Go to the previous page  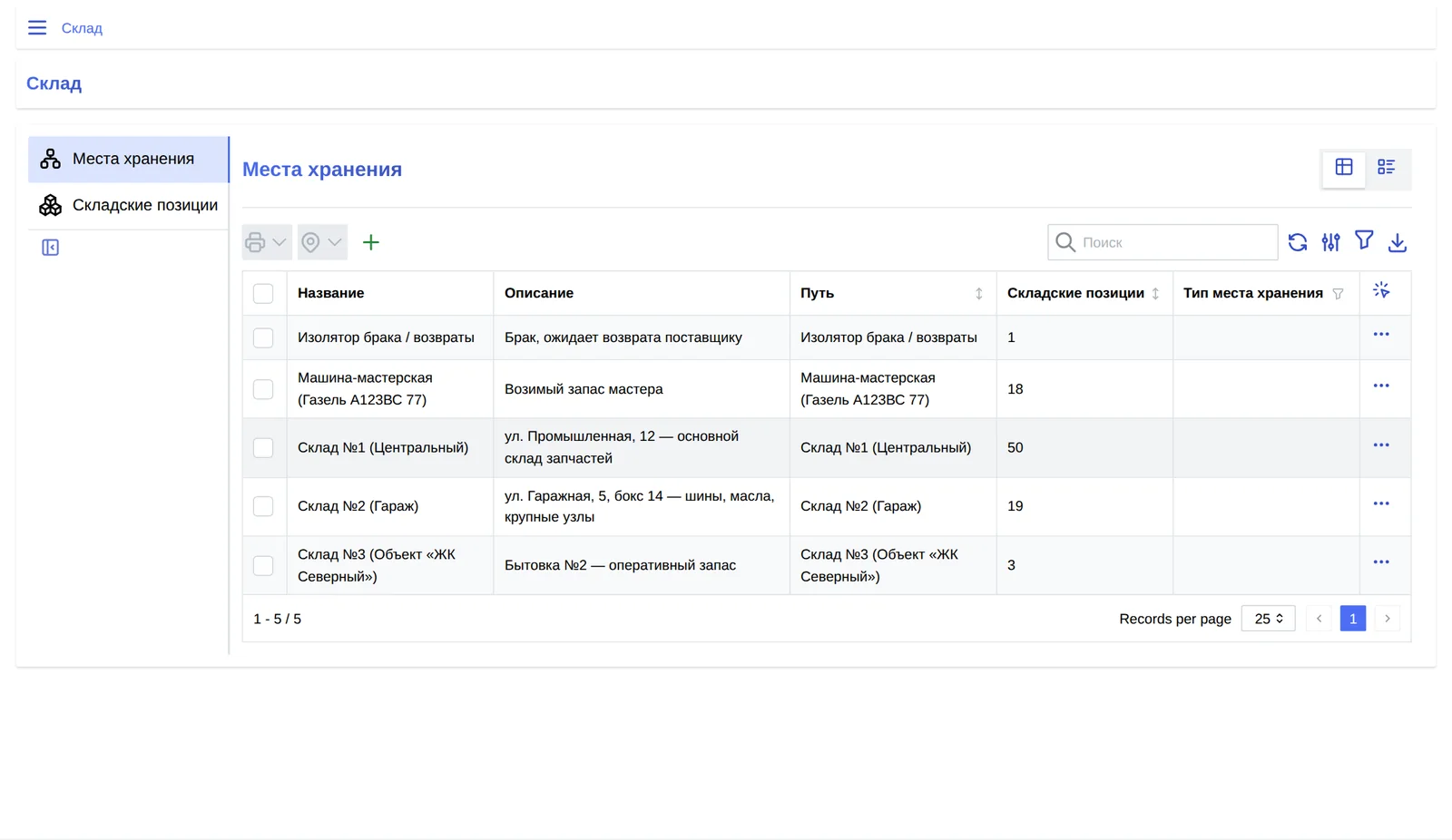(x=1319, y=619)
